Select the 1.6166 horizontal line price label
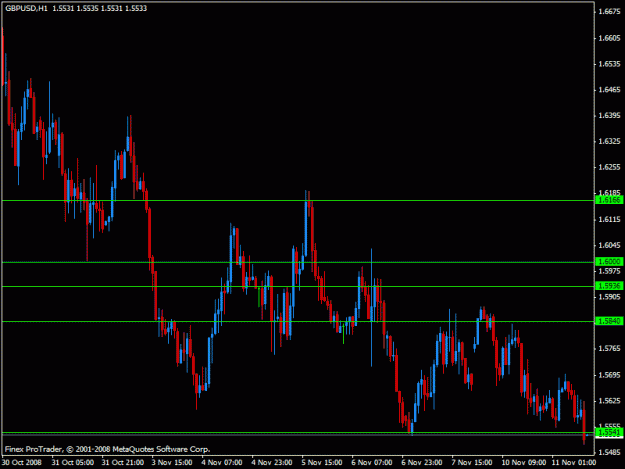The height and width of the screenshot is (469, 625). click(609, 200)
